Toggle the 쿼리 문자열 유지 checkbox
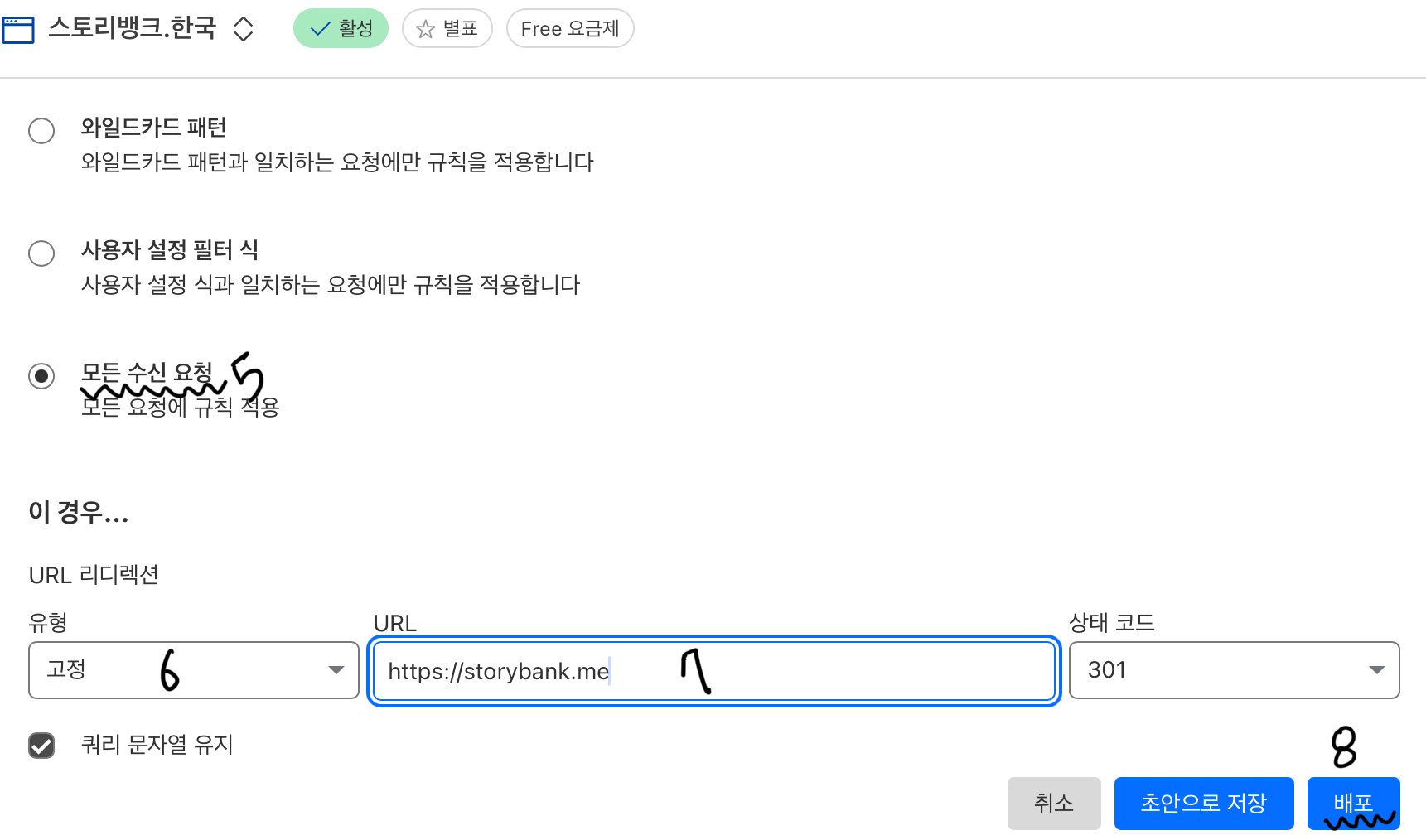Viewport: 1426px width, 840px height. coord(41,746)
